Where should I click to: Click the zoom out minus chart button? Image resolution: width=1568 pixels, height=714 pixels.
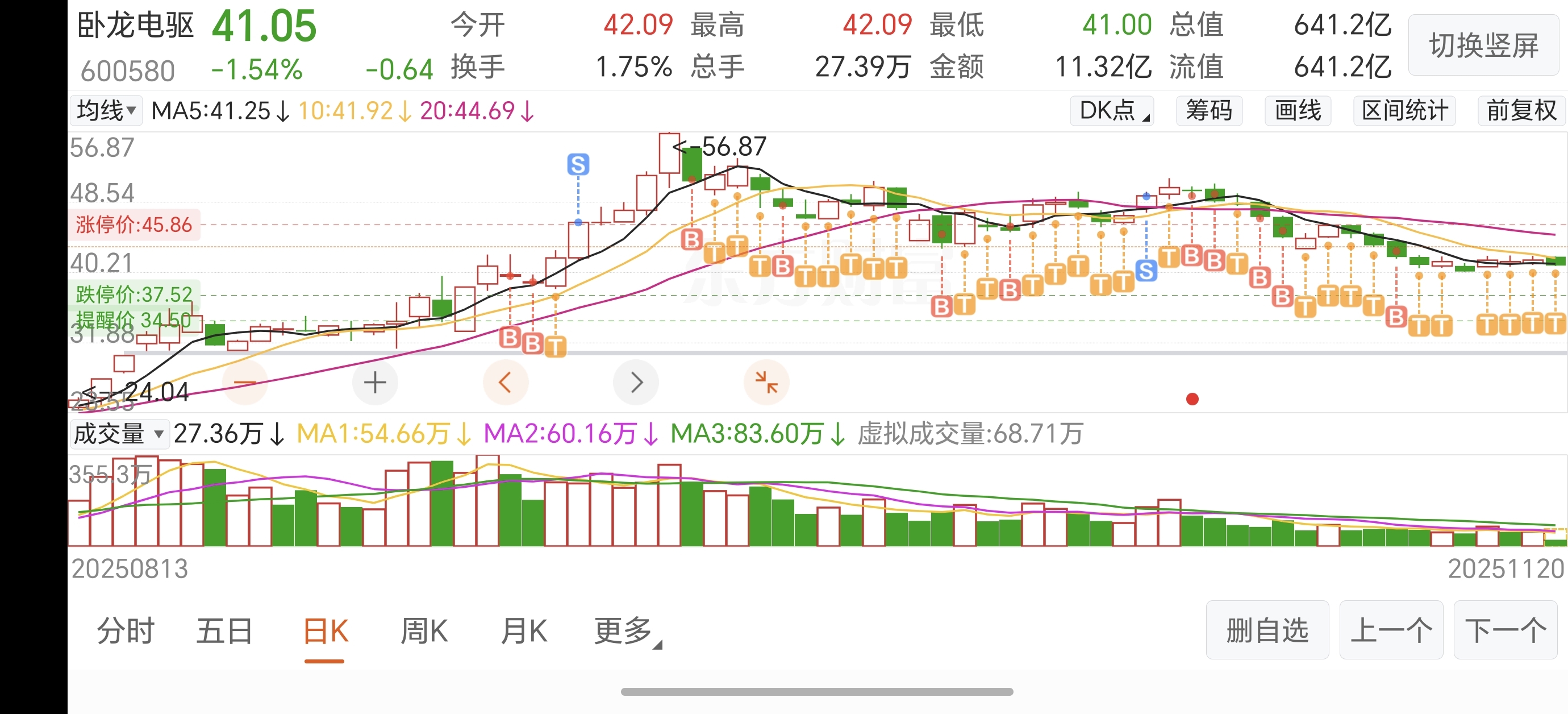point(245,383)
